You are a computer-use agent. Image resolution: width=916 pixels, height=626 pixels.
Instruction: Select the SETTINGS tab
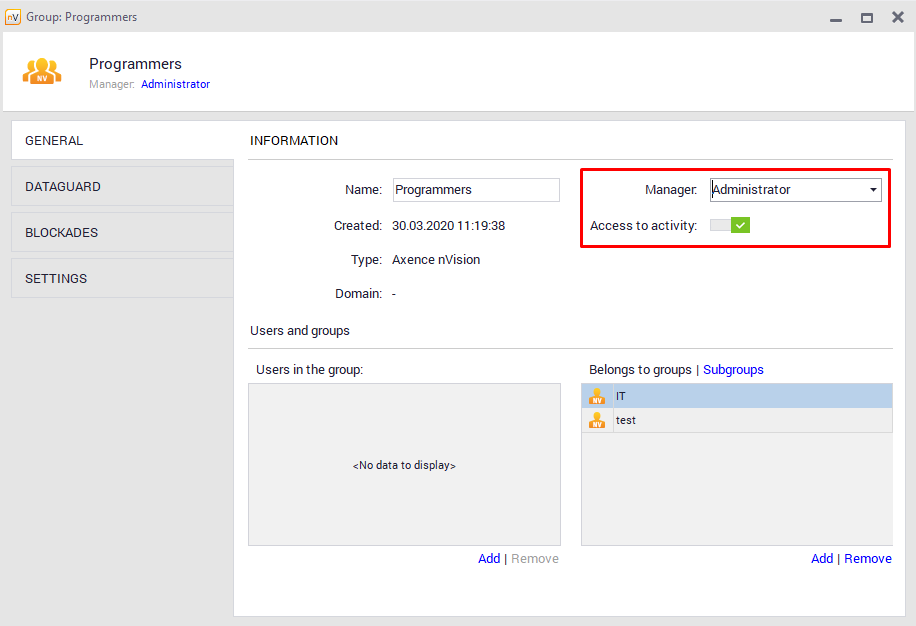[x=122, y=279]
